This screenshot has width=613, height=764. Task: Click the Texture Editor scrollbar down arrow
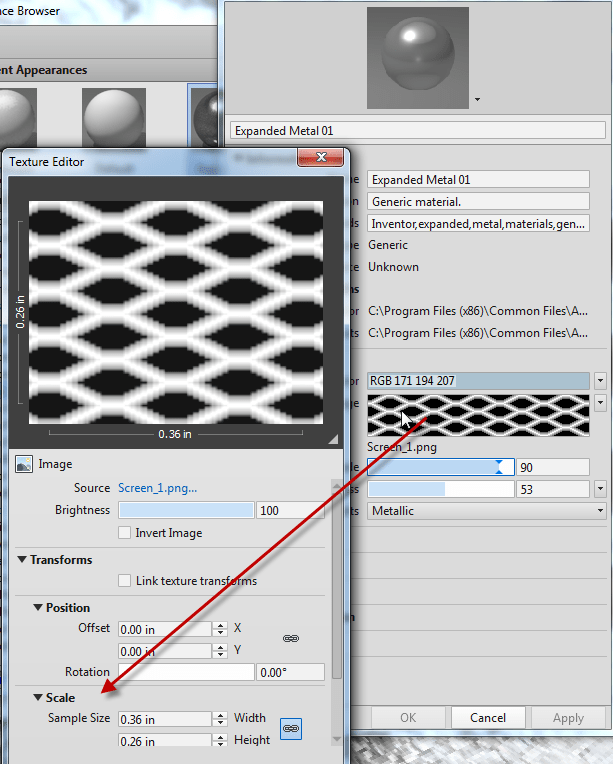pos(337,739)
